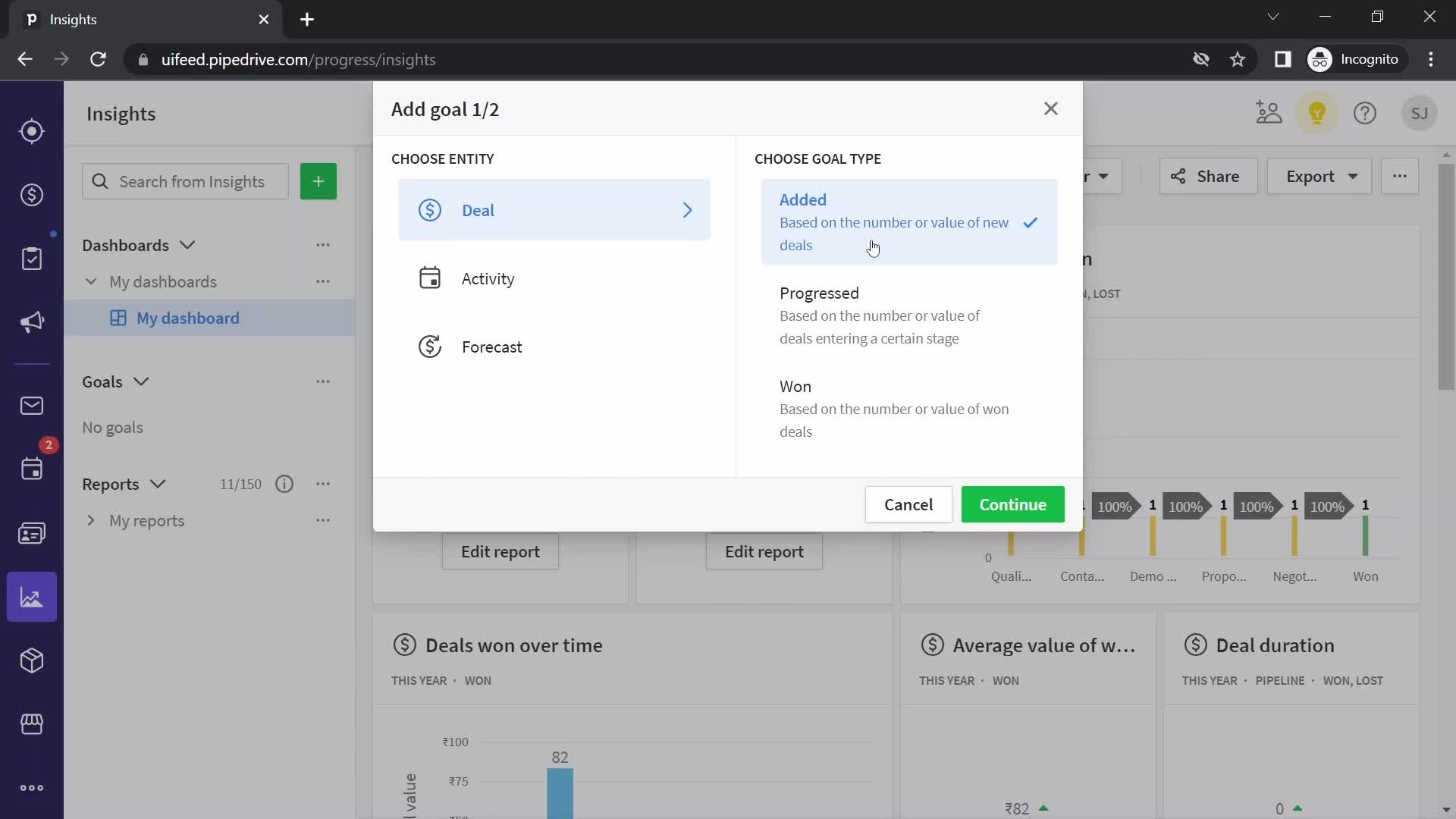
Task: Click the Share button
Action: coord(1208,176)
